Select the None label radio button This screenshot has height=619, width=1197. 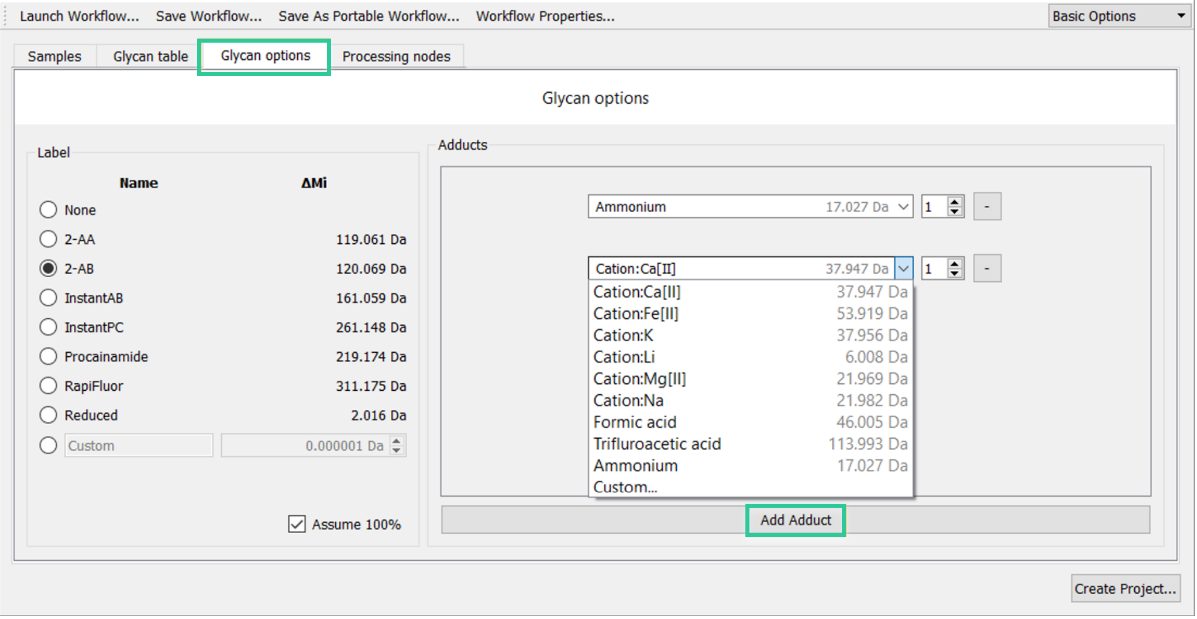[x=48, y=210]
